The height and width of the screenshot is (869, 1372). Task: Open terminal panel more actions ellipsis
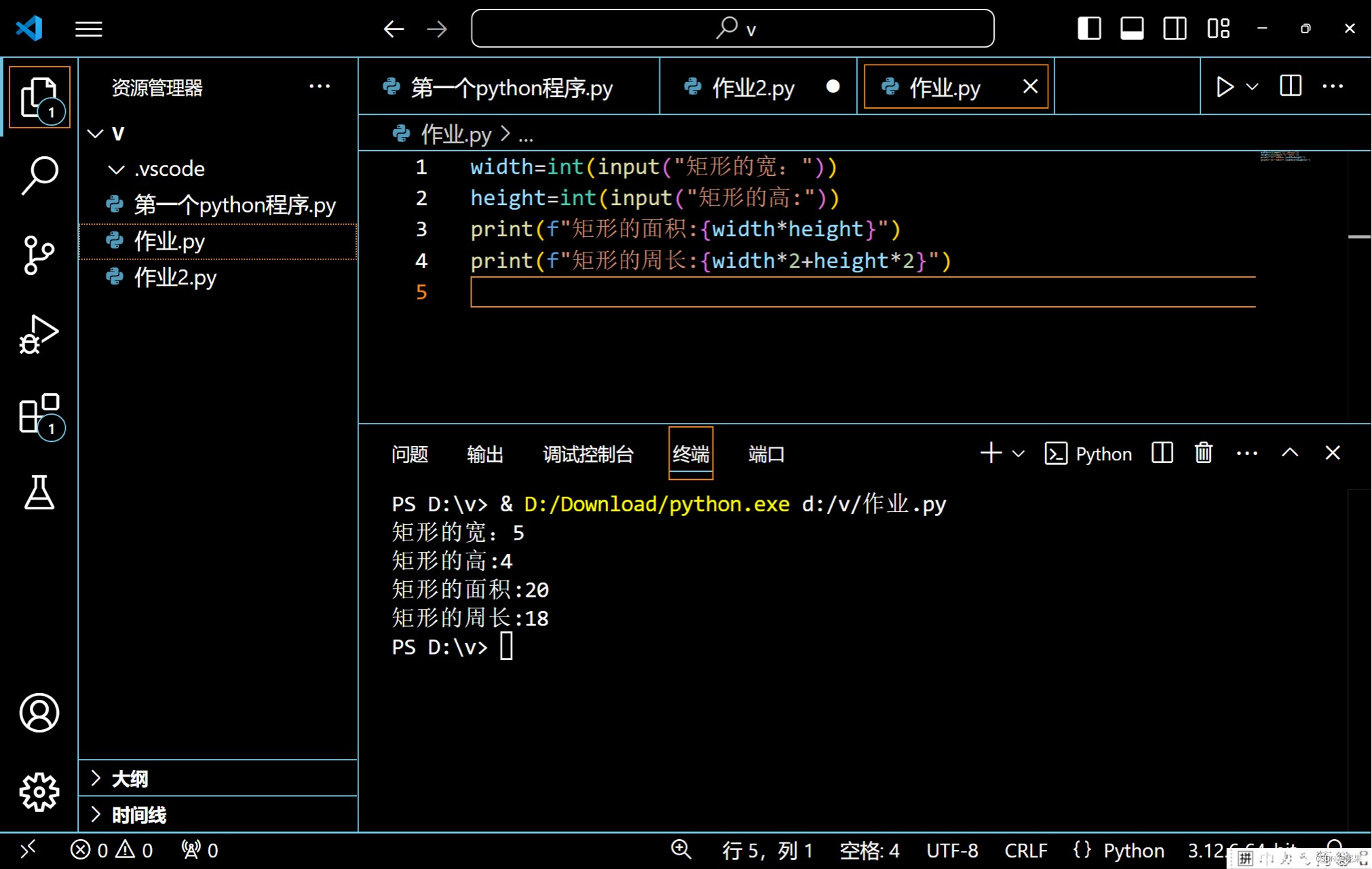click(1246, 454)
